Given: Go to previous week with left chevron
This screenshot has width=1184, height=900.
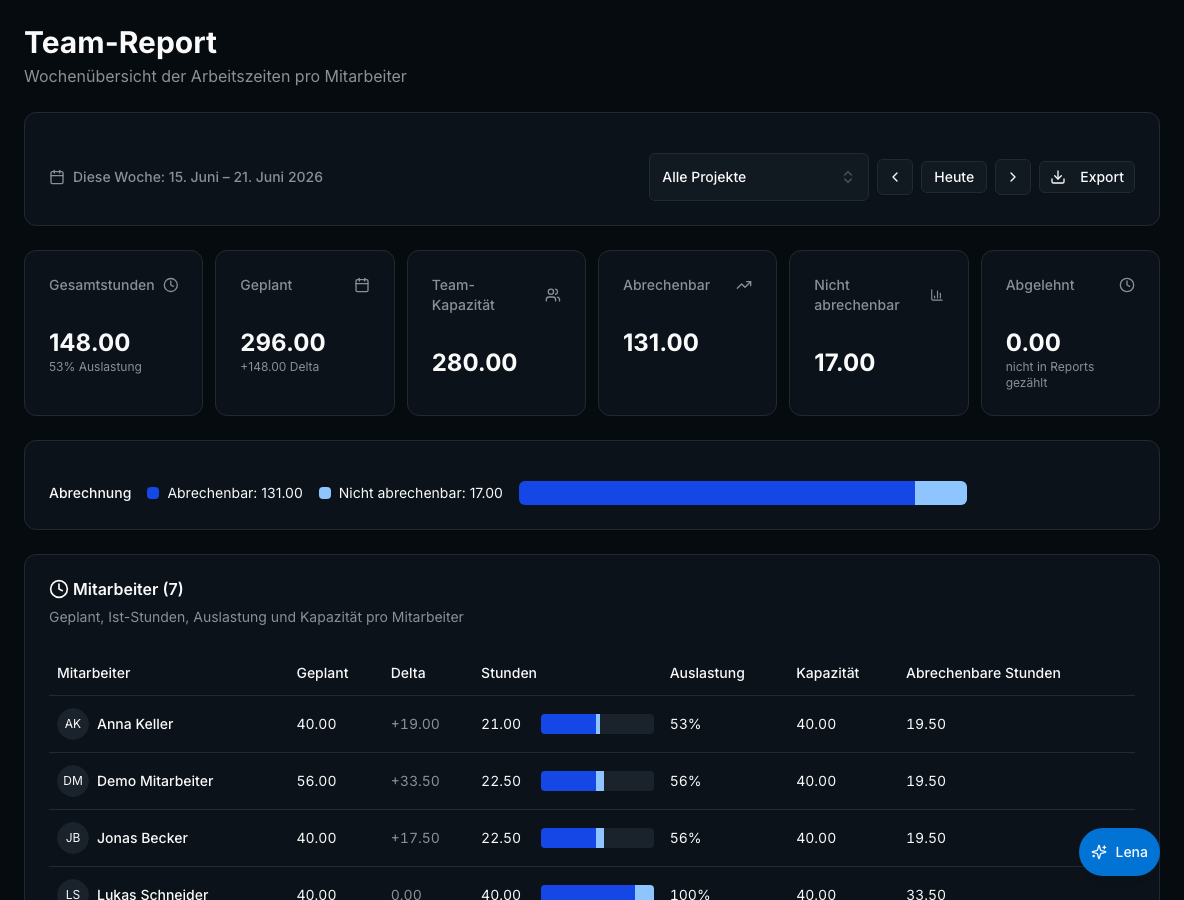Looking at the screenshot, I should click(x=895, y=177).
